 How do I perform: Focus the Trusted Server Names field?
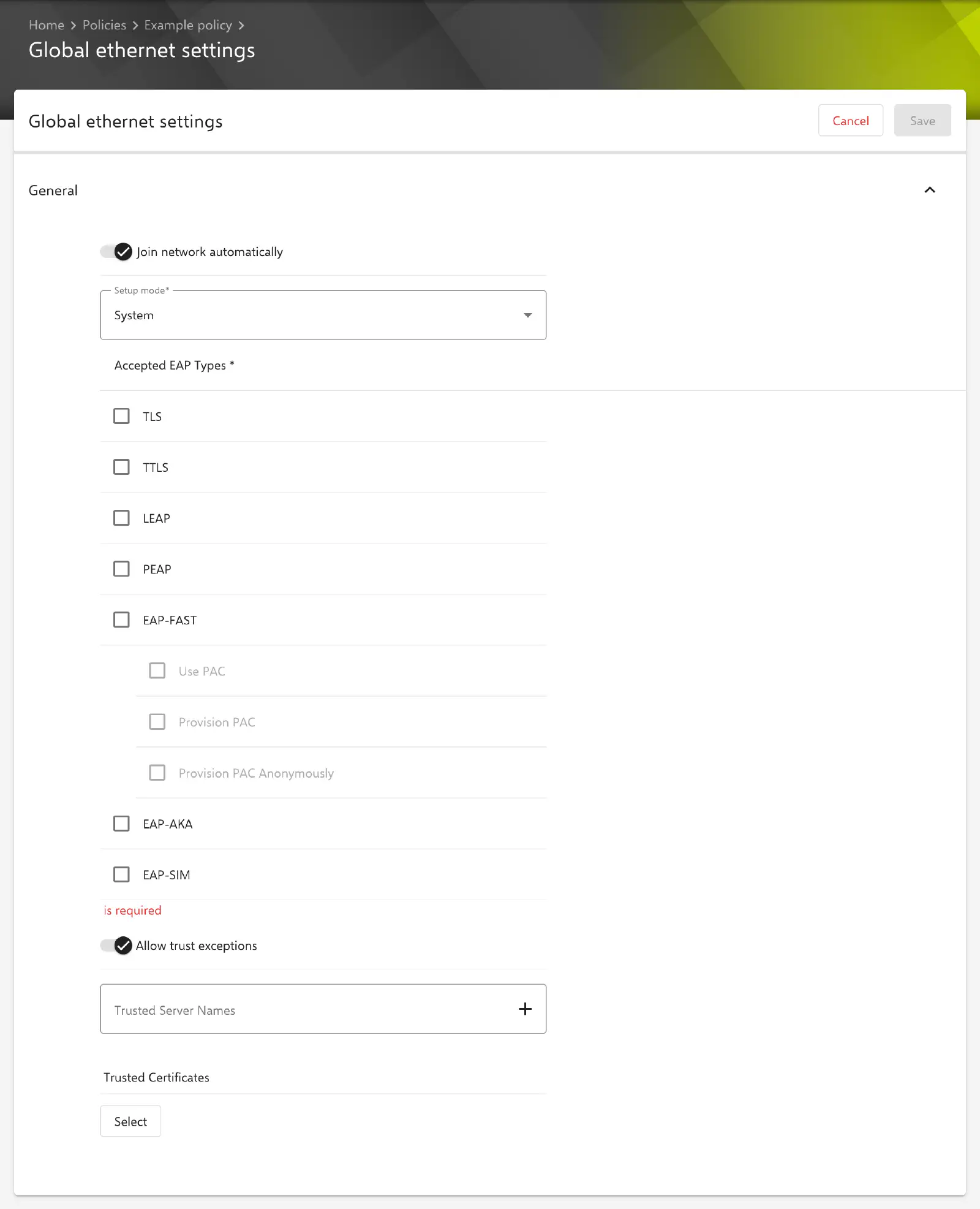323,1009
